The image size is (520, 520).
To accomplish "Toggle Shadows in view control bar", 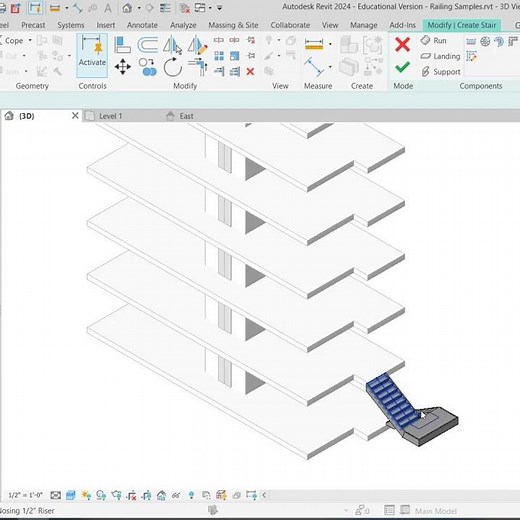I will tap(101, 496).
